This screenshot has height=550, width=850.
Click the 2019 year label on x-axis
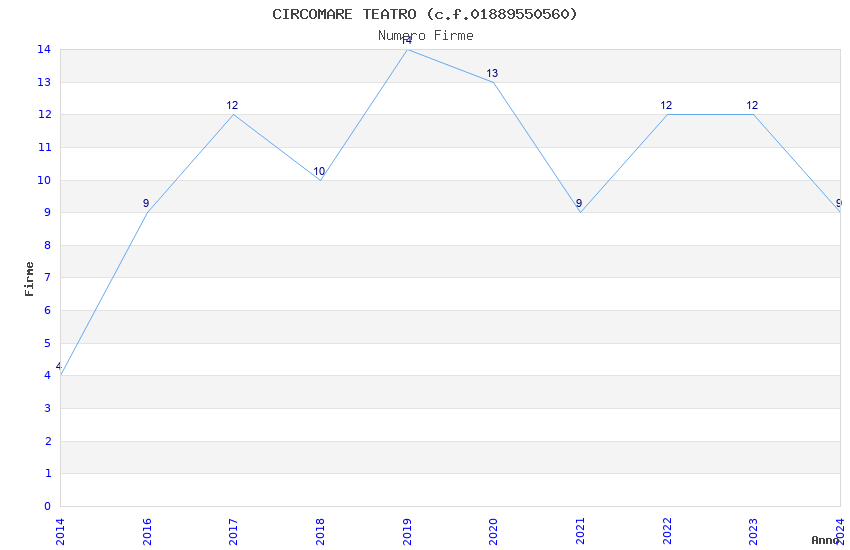(407, 532)
